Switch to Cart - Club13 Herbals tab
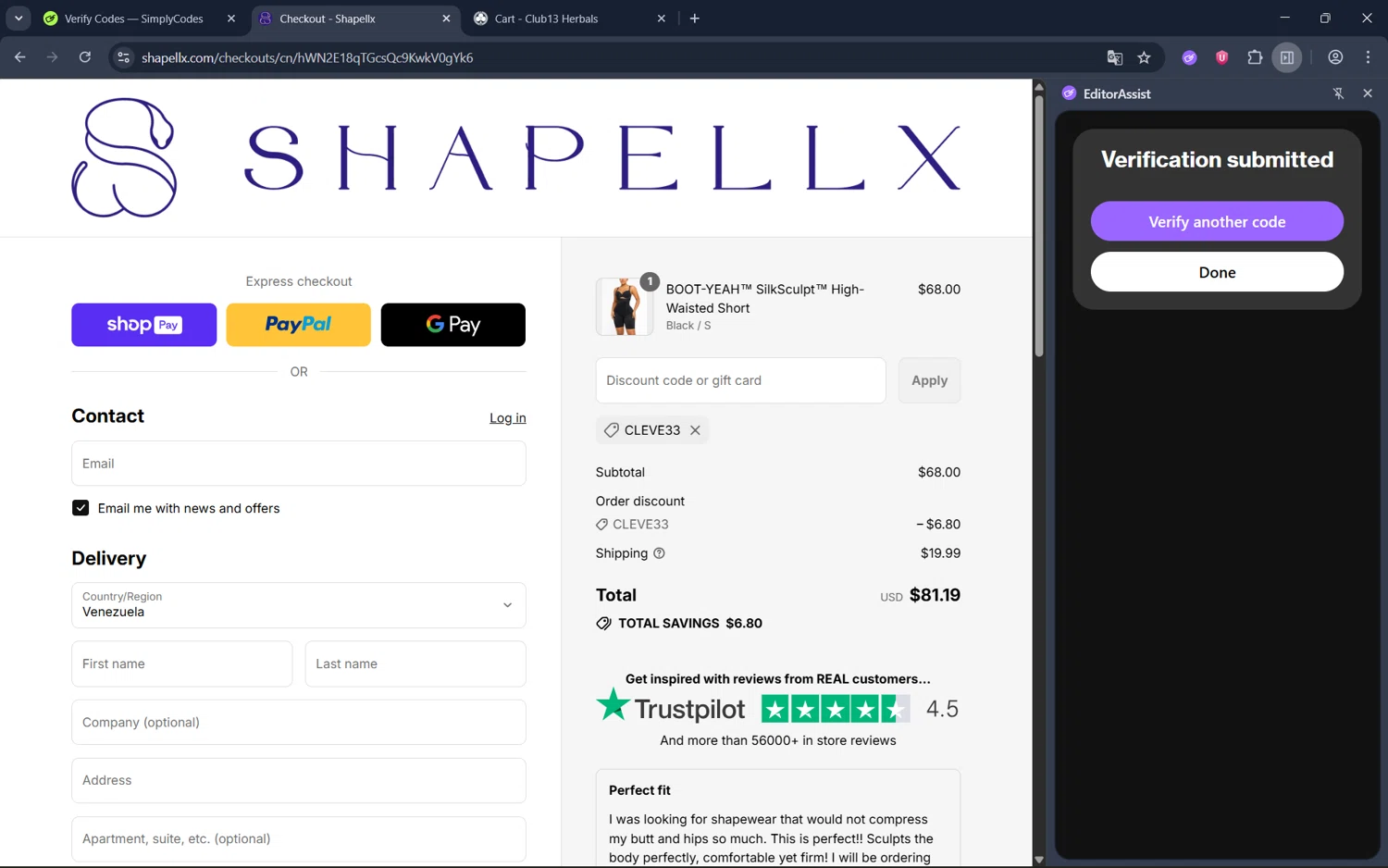The height and width of the screenshot is (868, 1388). click(568, 19)
